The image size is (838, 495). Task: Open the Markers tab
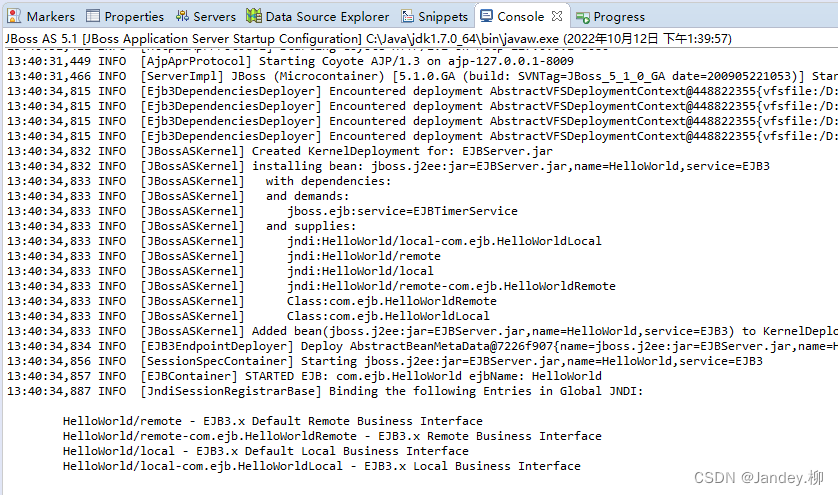(41, 17)
